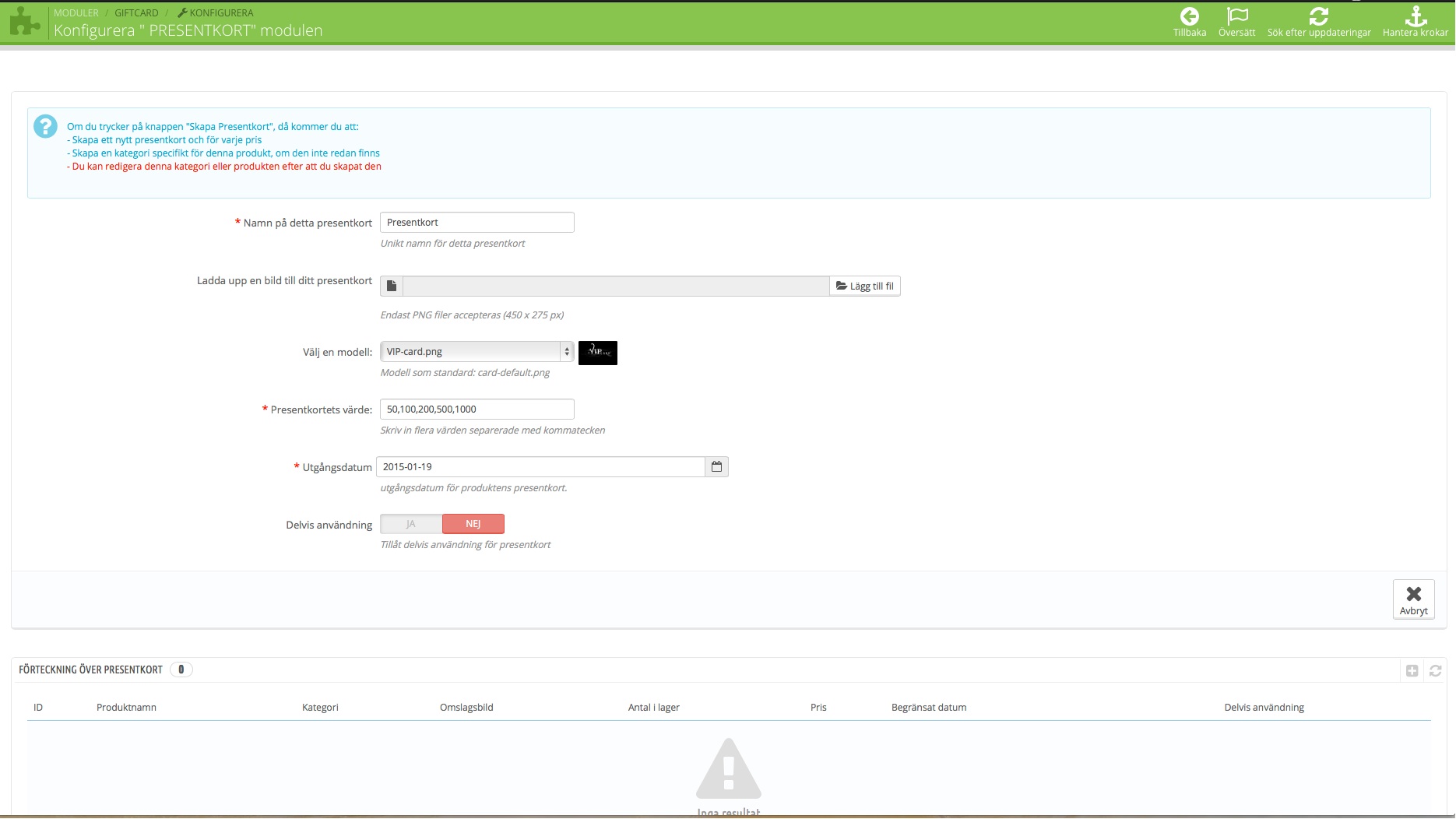The image size is (1456, 819).
Task: Go to GIFTCARD breadcrumb
Action: click(136, 13)
